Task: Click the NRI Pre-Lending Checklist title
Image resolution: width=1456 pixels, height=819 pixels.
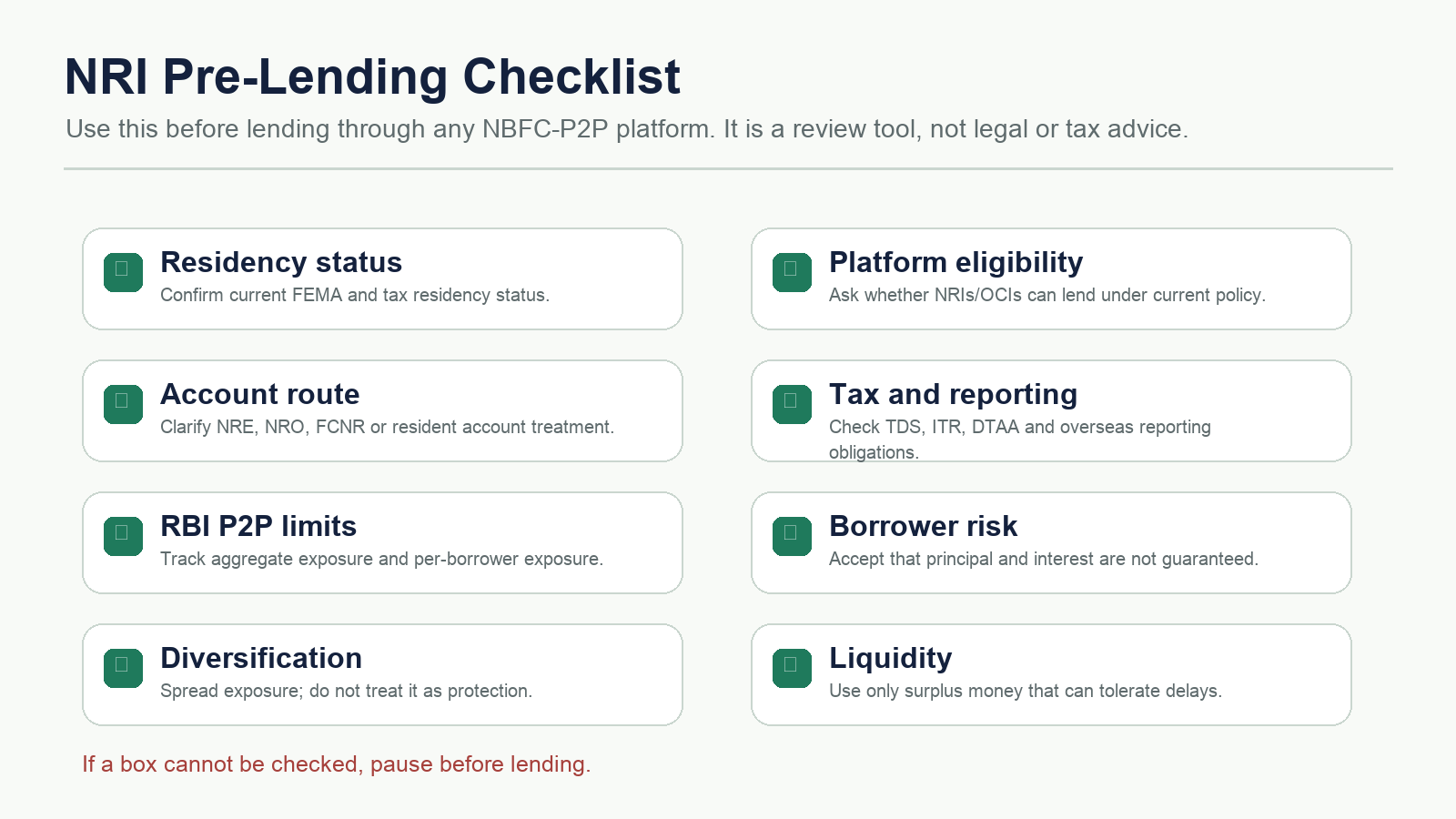Action: [x=372, y=76]
